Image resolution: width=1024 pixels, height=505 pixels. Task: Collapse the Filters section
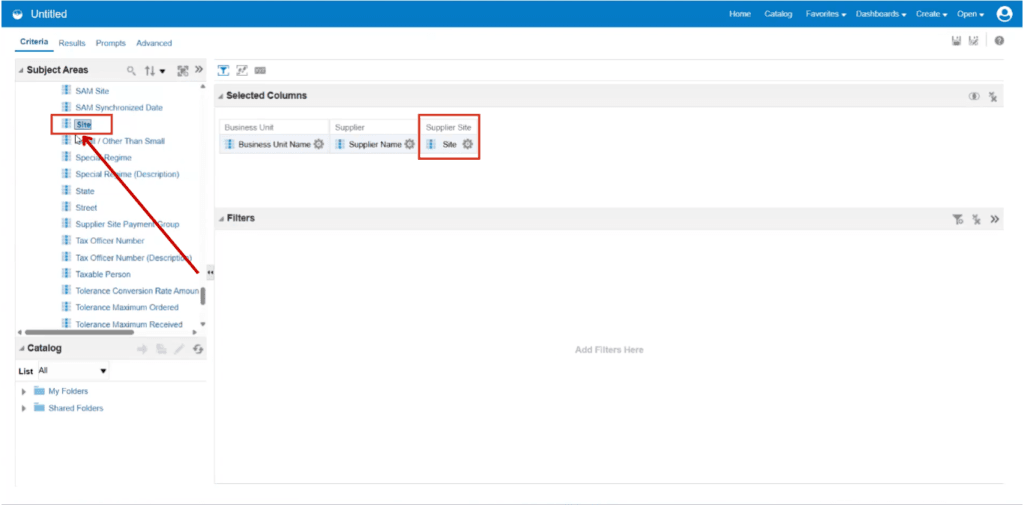(221, 219)
